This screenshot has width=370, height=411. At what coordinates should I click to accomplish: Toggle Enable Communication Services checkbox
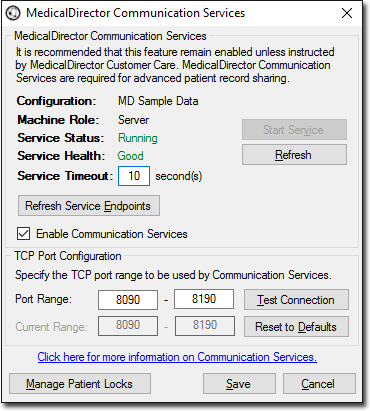[23, 234]
